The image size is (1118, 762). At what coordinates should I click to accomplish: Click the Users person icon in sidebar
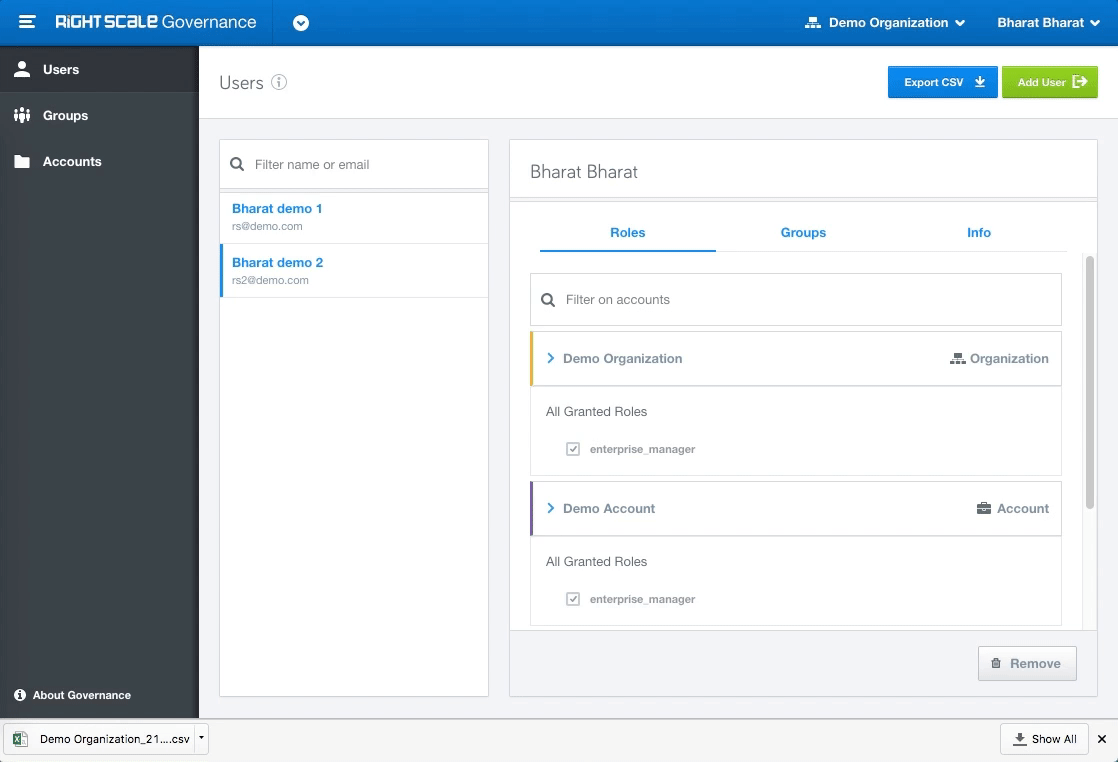[22, 69]
